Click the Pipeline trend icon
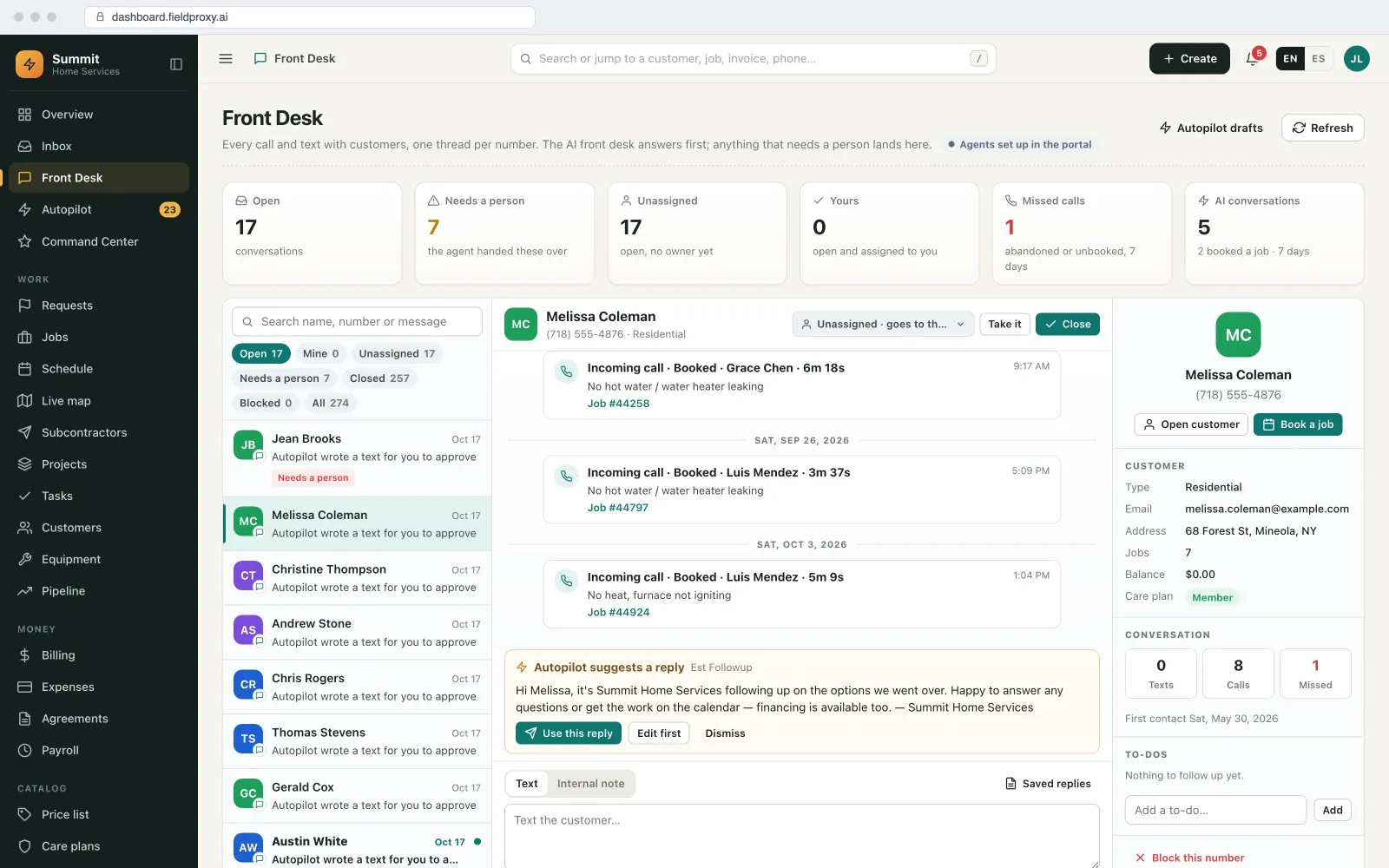 pyautogui.click(x=25, y=591)
